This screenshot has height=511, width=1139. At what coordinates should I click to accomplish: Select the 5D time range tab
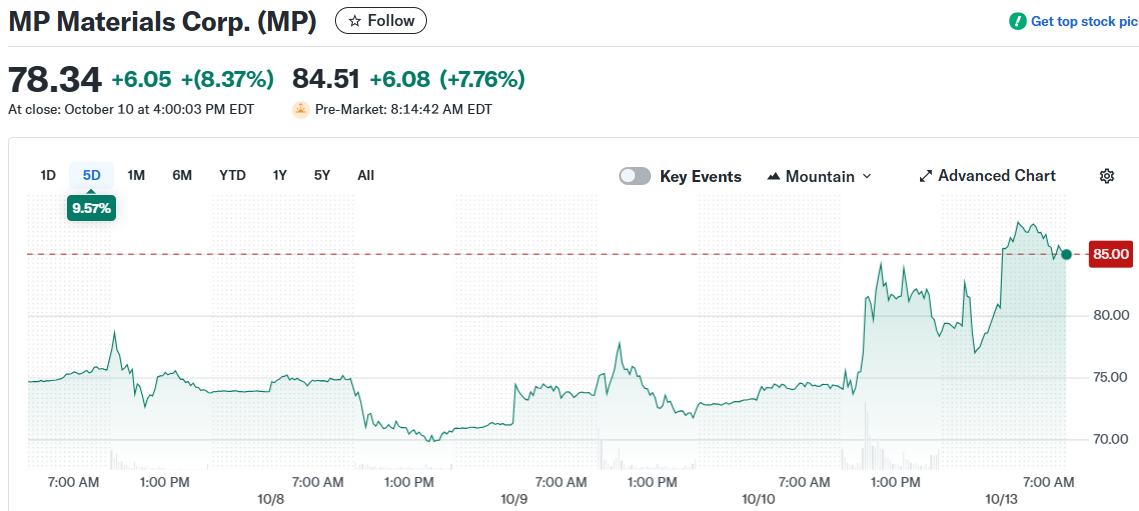pyautogui.click(x=92, y=175)
